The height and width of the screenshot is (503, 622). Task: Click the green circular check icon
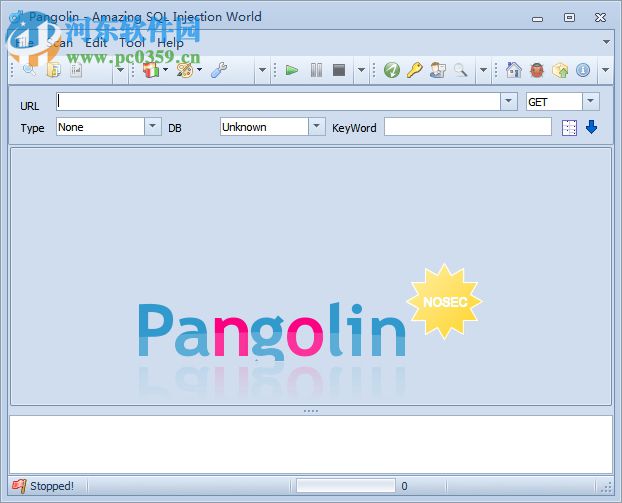click(392, 71)
